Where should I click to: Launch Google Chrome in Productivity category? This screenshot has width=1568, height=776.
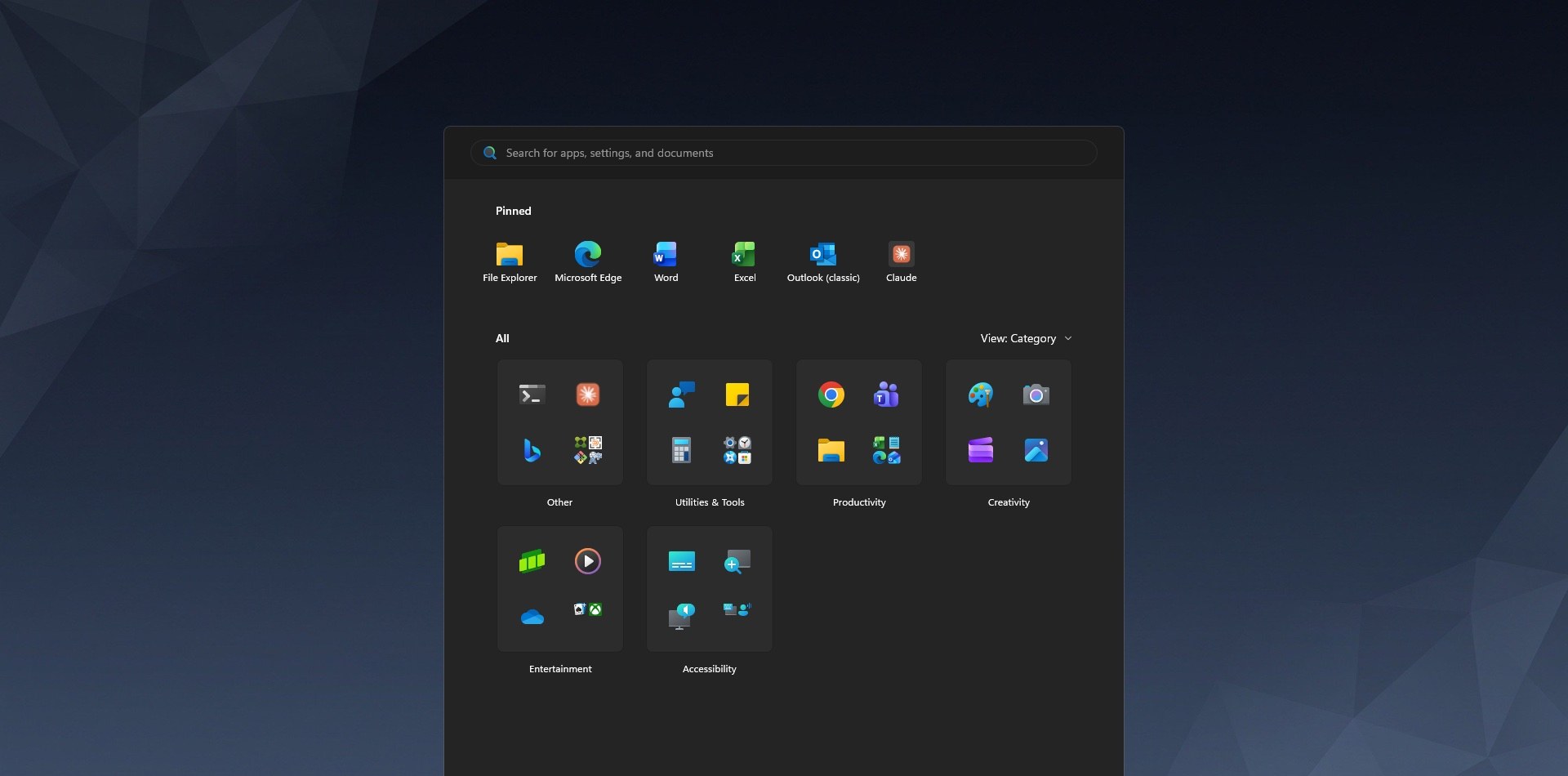click(831, 395)
